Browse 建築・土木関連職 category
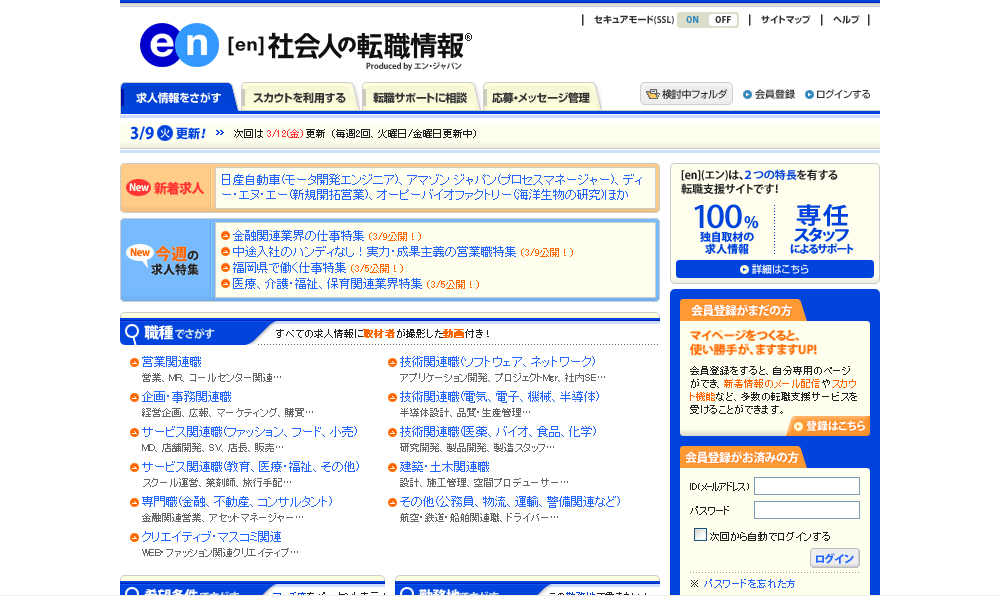This screenshot has height=597, width=1000. point(445,467)
